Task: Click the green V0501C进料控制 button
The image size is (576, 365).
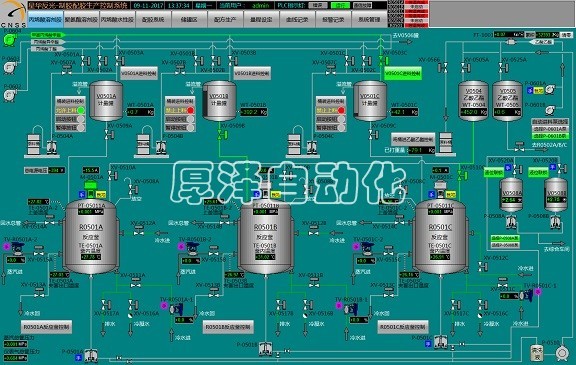Action: pyautogui.click(x=403, y=73)
